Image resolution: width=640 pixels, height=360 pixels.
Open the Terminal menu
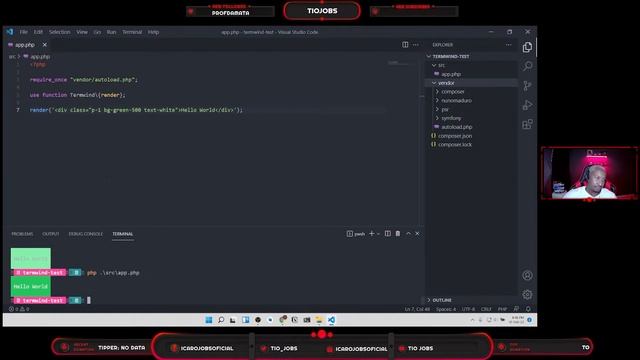[x=132, y=32]
